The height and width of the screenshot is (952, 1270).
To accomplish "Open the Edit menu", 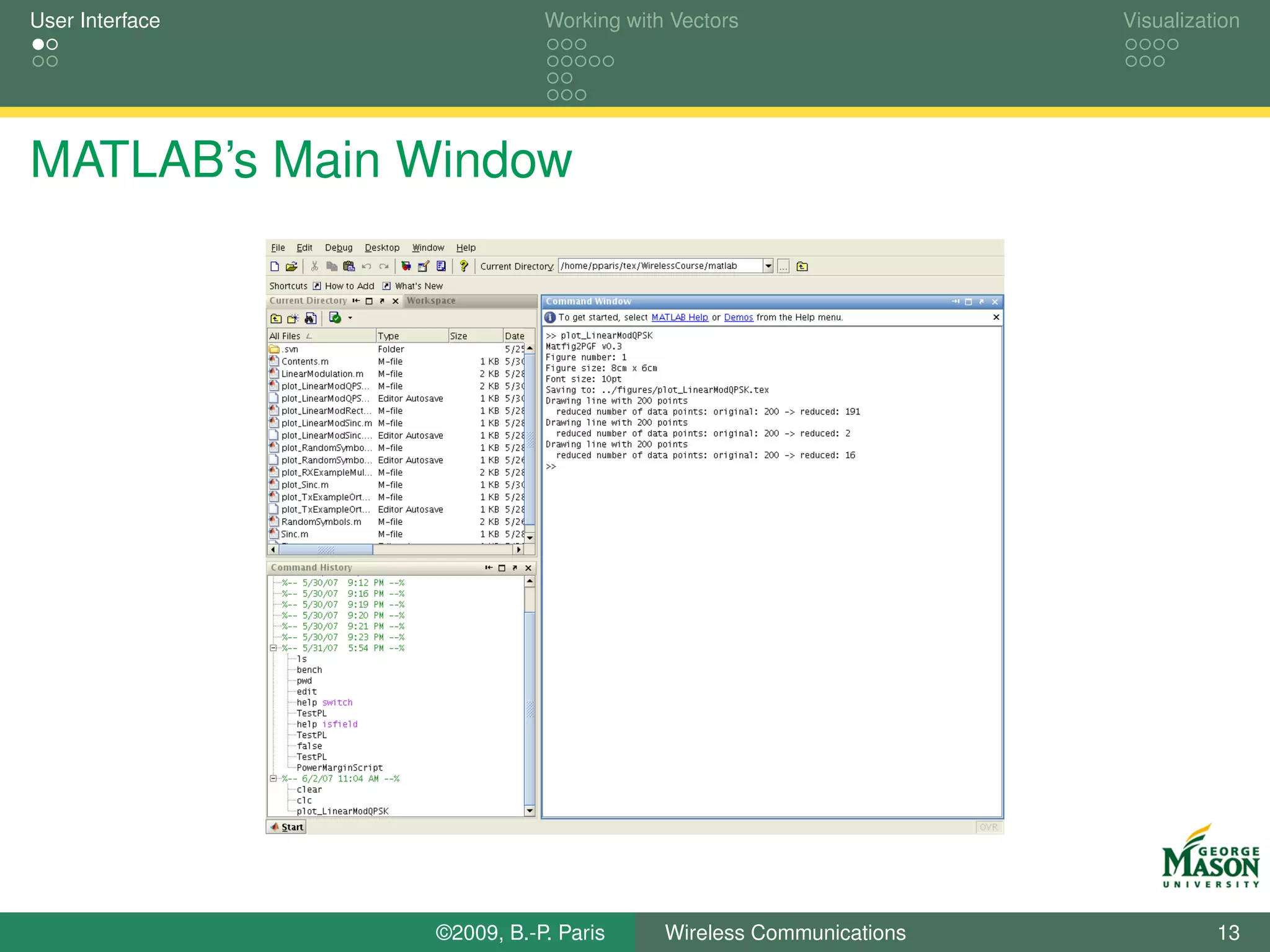I will [x=304, y=247].
